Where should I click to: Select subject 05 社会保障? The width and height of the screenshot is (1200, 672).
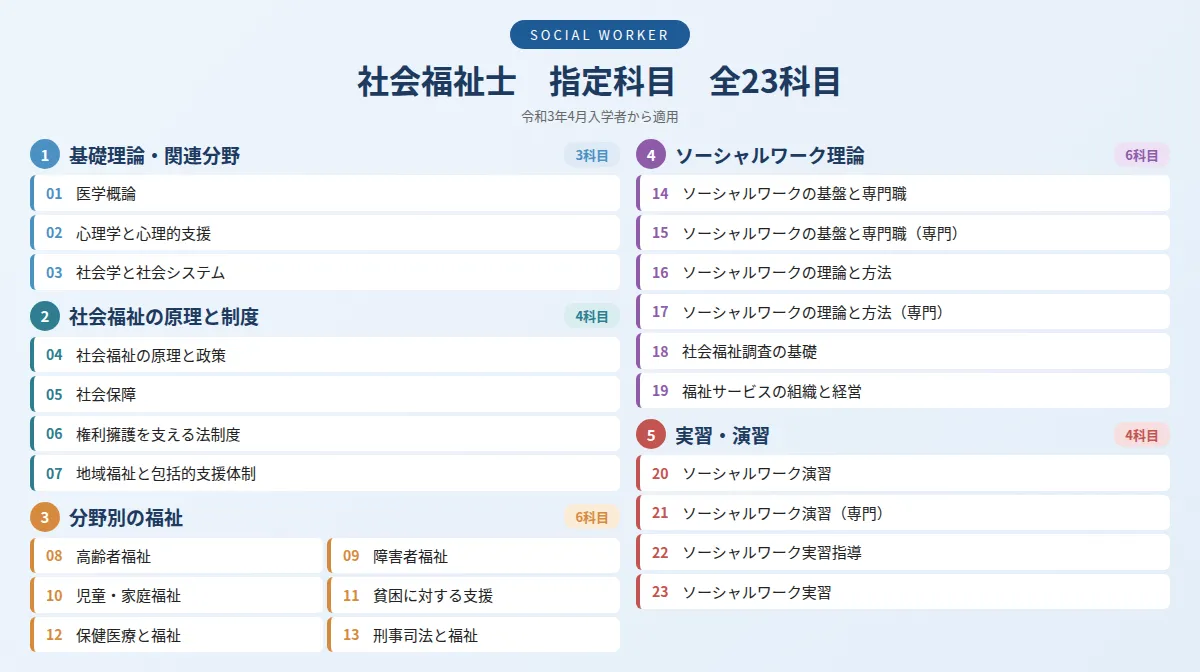click(325, 394)
